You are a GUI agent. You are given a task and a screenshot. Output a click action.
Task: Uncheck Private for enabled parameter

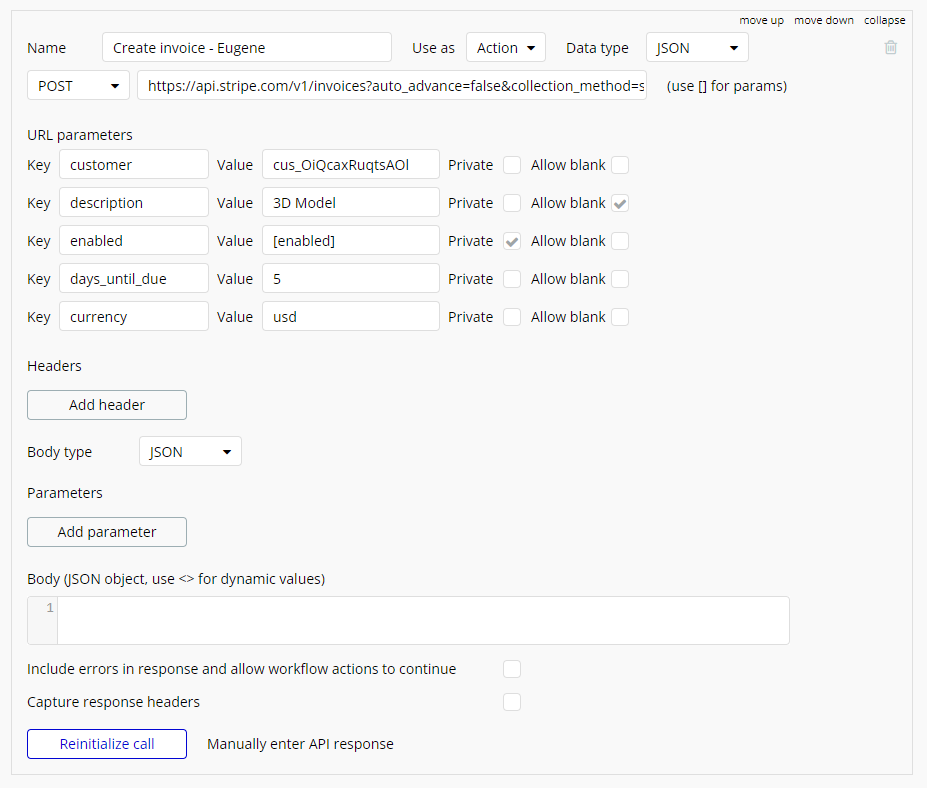512,241
